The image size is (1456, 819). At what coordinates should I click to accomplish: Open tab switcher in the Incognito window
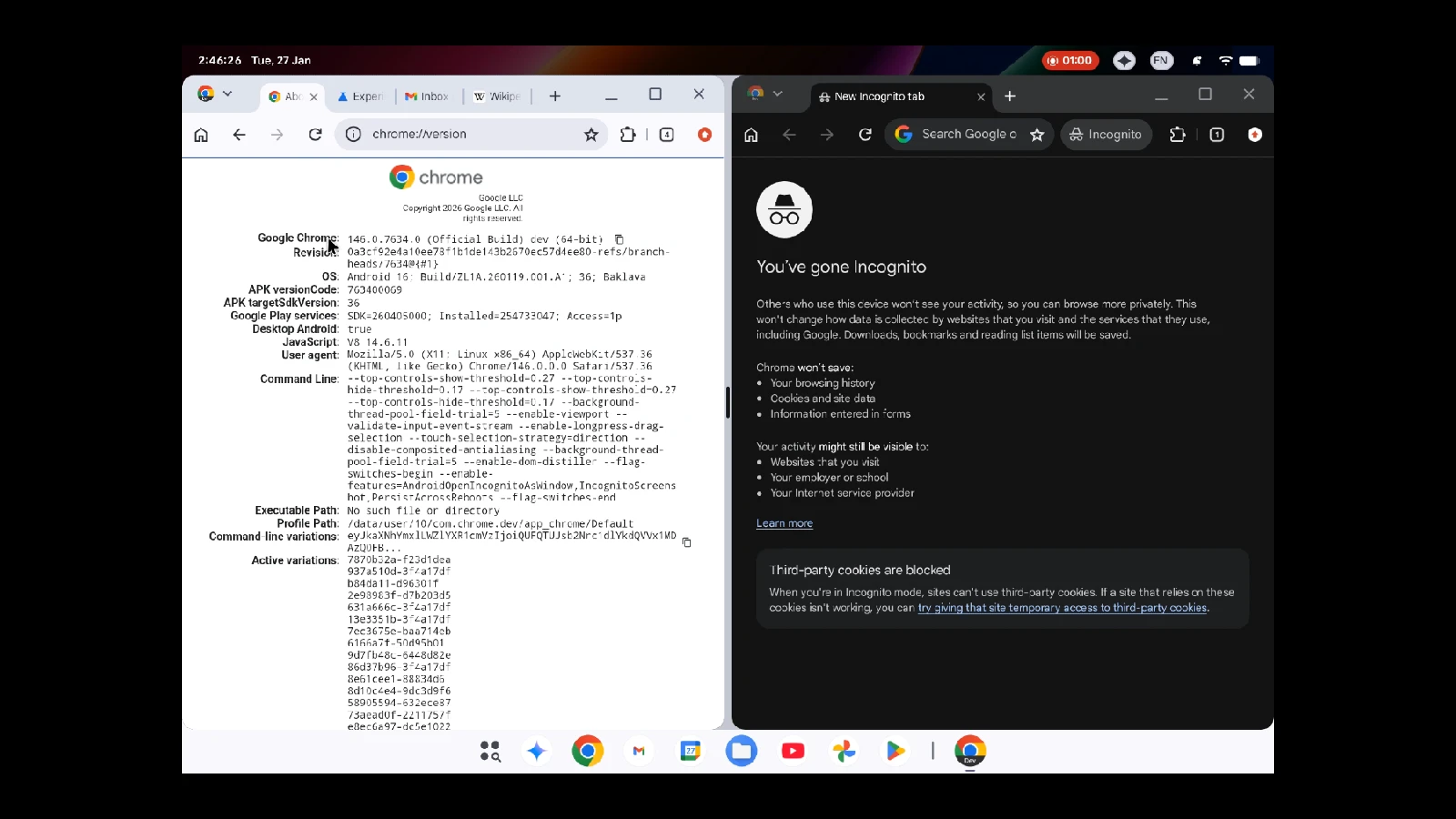[x=1217, y=135]
